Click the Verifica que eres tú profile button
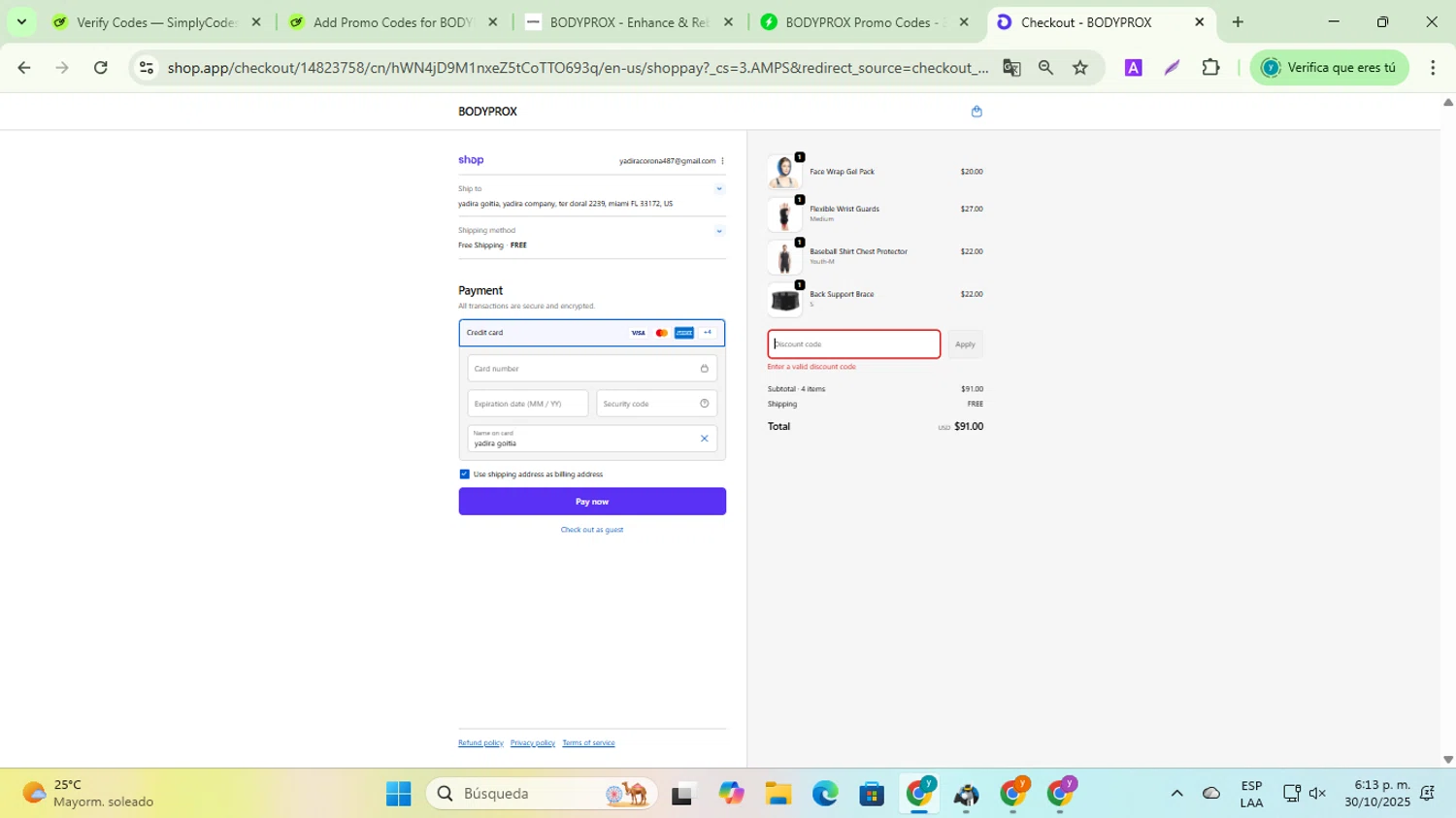 click(1329, 68)
